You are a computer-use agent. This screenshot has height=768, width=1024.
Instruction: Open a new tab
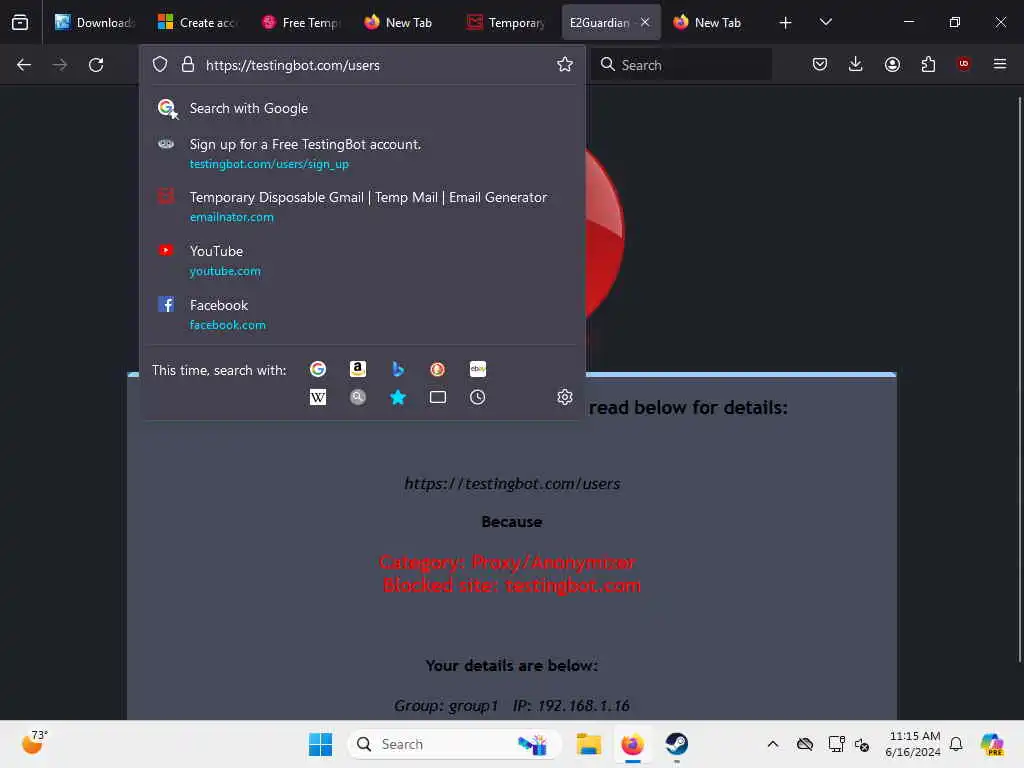point(786,23)
